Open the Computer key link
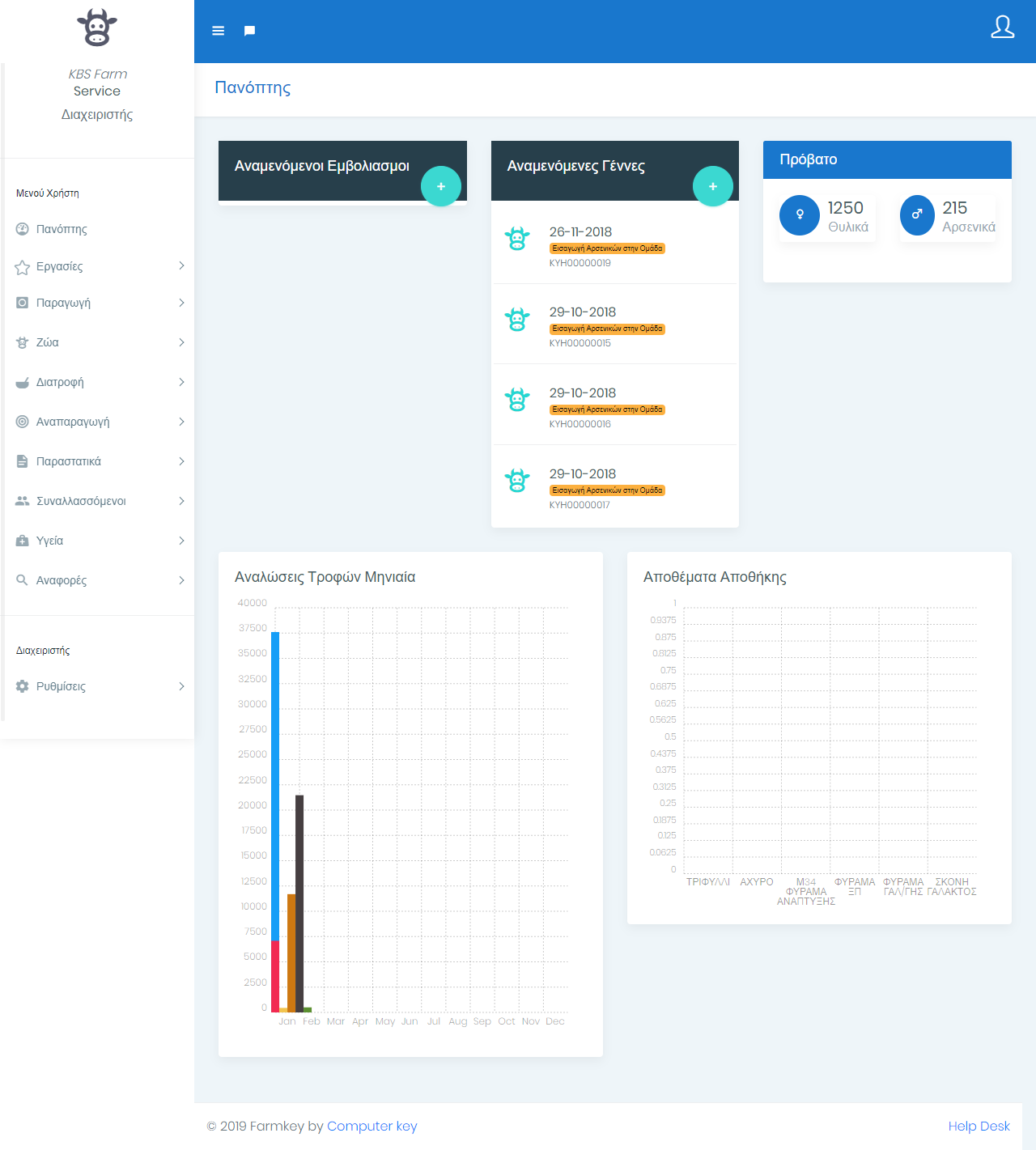The width and height of the screenshot is (1036, 1150). pos(372,1126)
